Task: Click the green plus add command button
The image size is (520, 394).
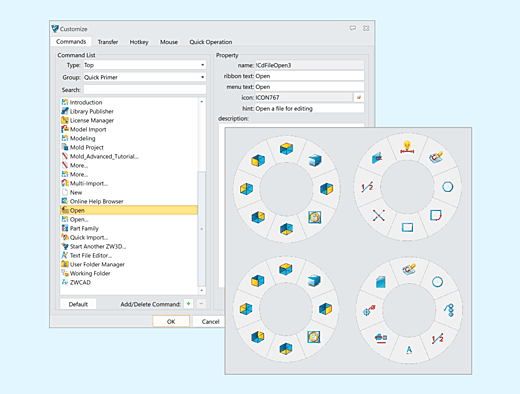Action: point(188,304)
